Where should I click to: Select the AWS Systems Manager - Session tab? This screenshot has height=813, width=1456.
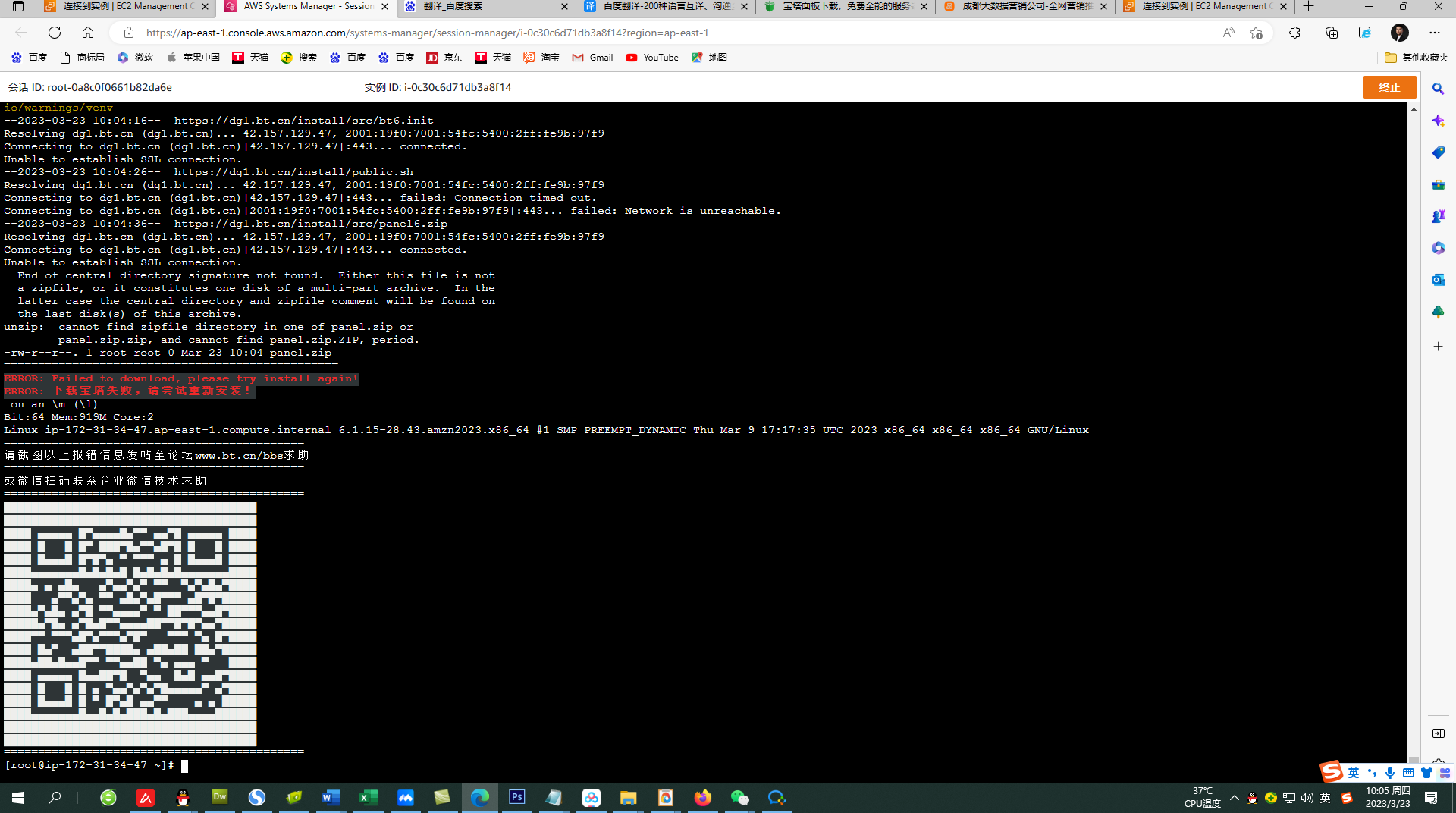(x=306, y=6)
